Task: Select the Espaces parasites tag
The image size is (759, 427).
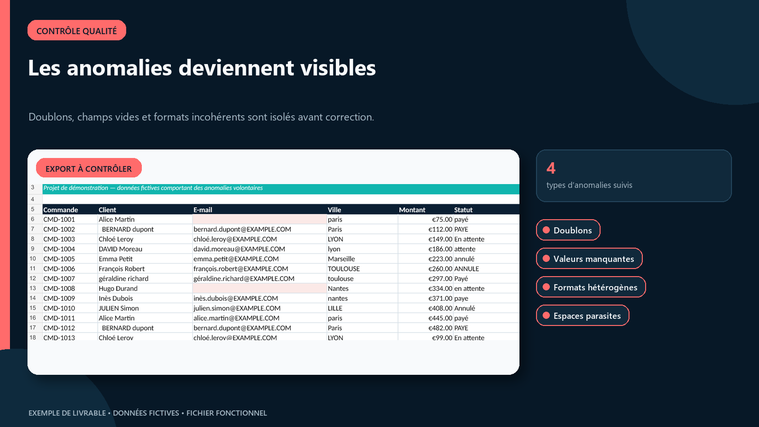Action: click(x=582, y=316)
